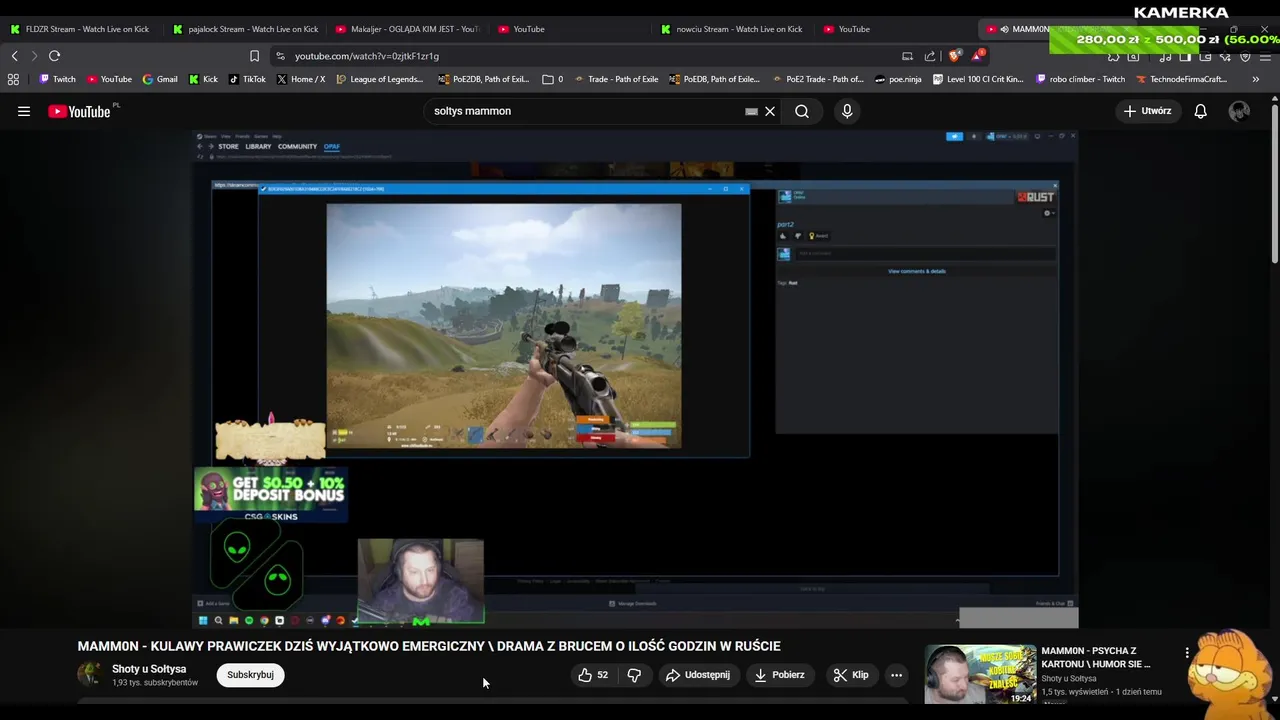1280x720 pixels.
Task: Show hidden bookmarks with the overflow chevron
Action: coord(1255,79)
